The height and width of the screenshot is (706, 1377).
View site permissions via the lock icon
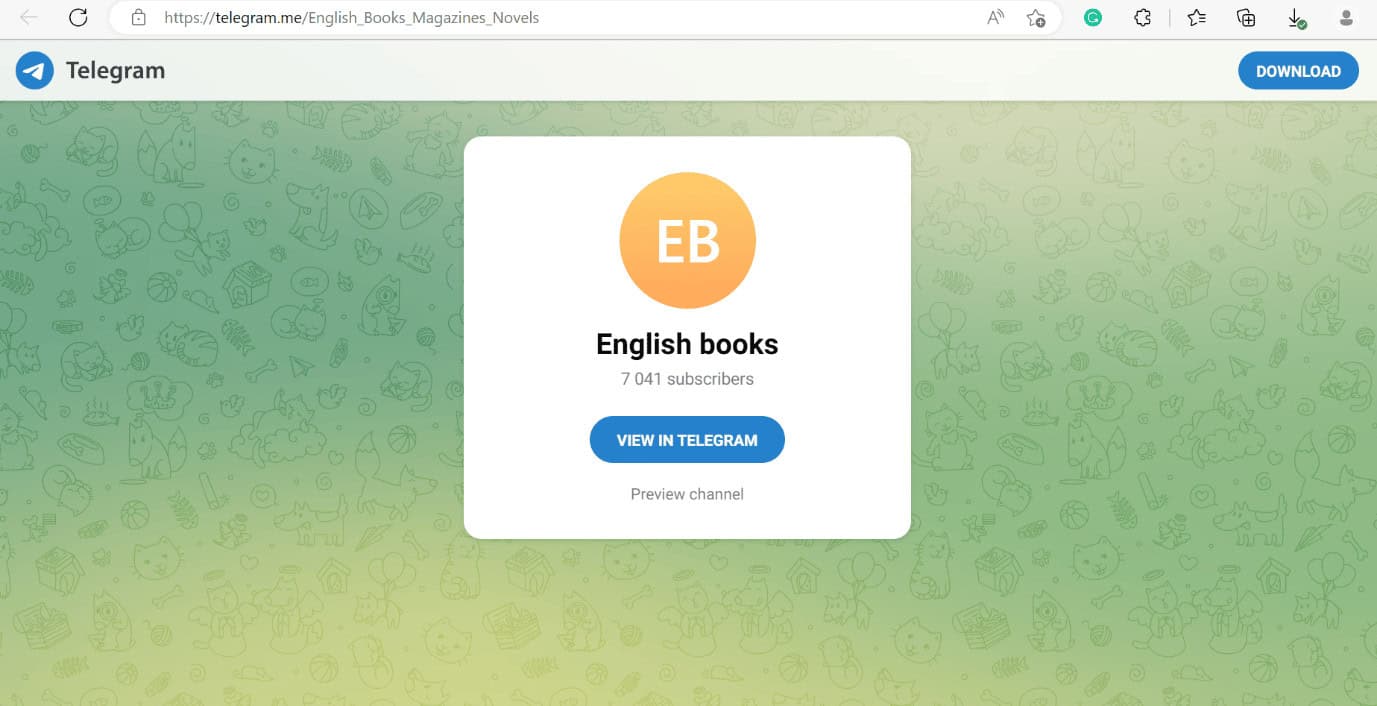point(136,17)
